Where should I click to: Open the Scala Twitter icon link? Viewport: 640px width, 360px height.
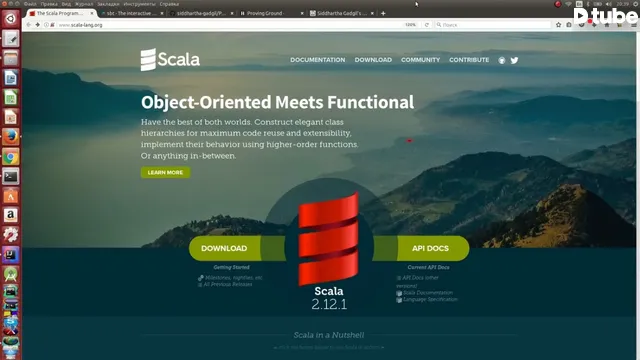click(x=514, y=60)
